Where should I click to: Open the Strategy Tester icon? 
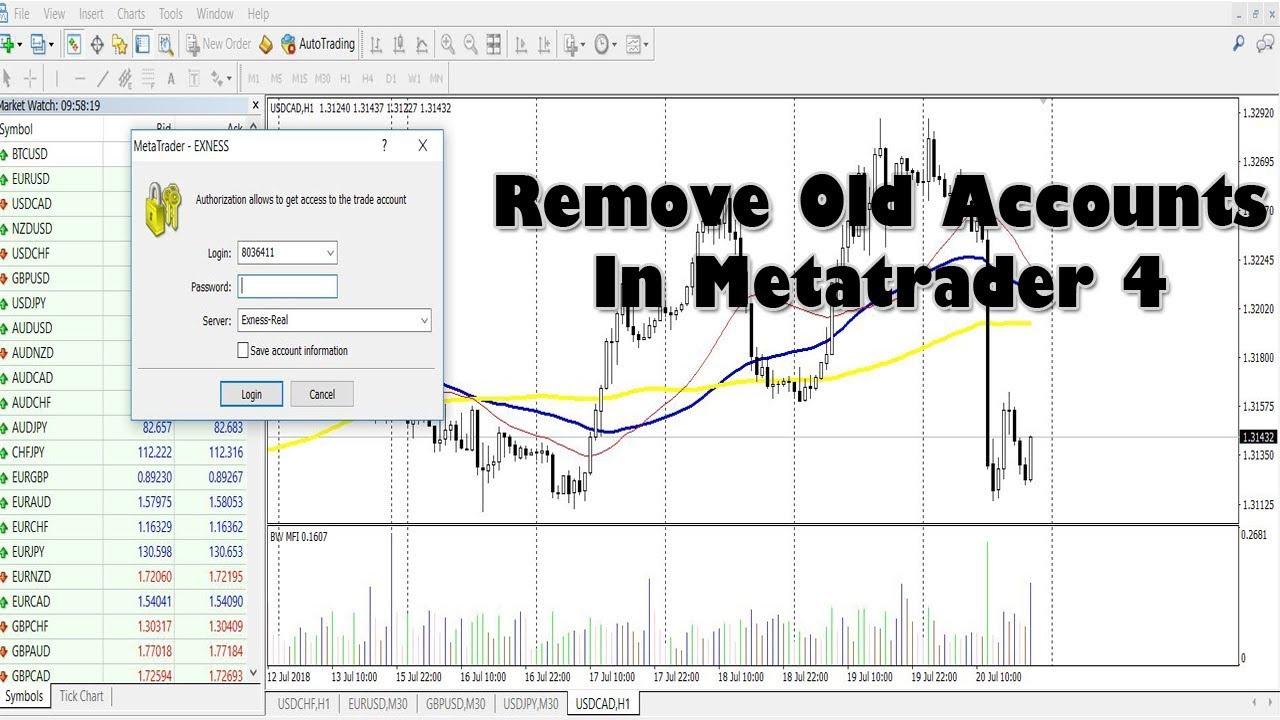click(164, 44)
